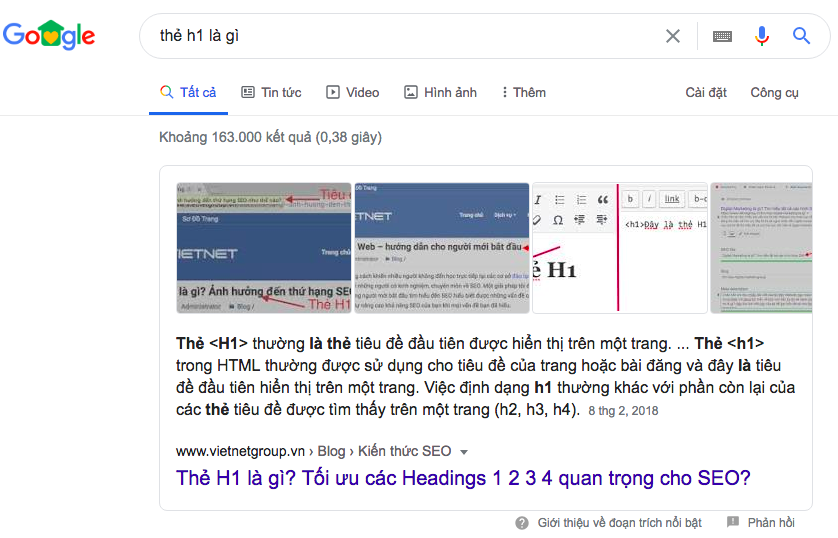This screenshot has width=838, height=538.
Task: Start voice search with microphone icon
Action: pos(762,36)
